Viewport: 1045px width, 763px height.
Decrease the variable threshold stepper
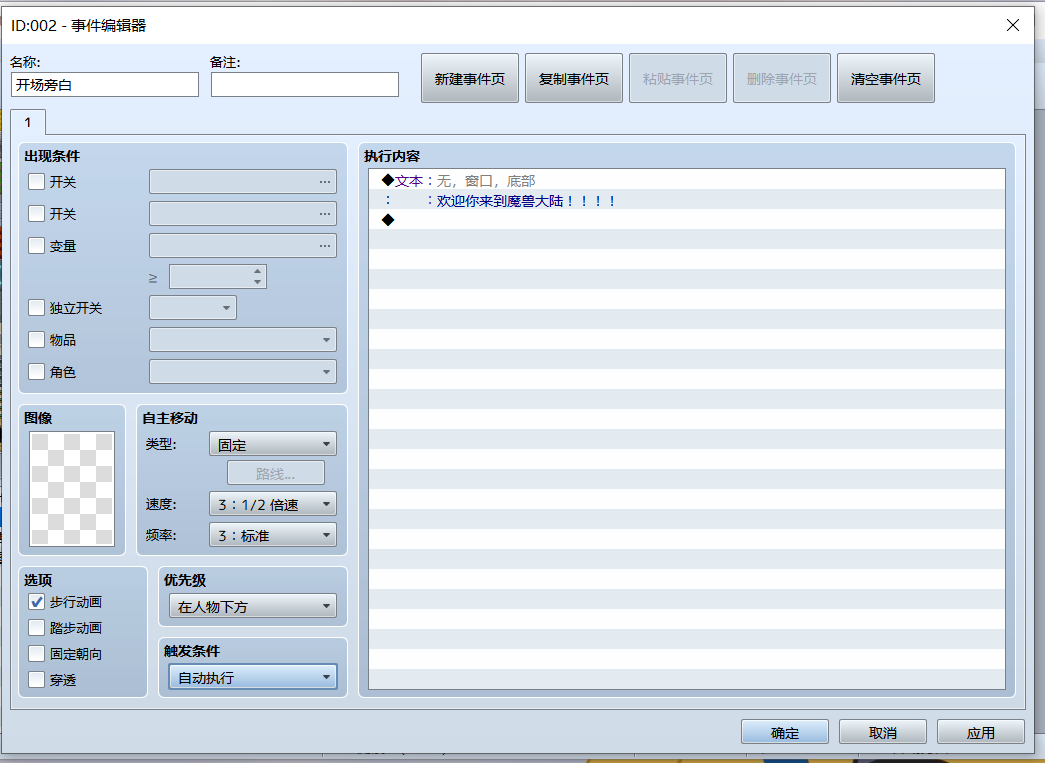click(257, 282)
